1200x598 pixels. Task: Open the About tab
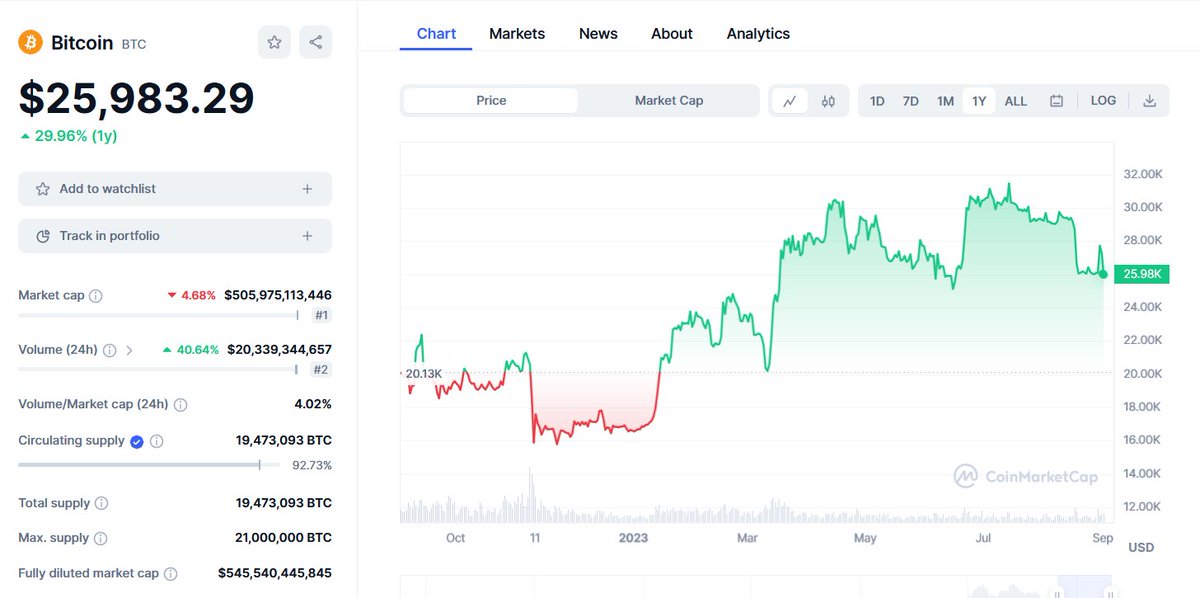pos(672,34)
